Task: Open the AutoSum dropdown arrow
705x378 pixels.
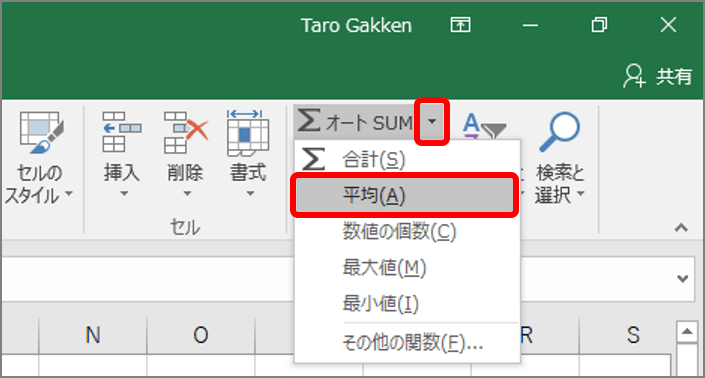Action: click(x=432, y=121)
